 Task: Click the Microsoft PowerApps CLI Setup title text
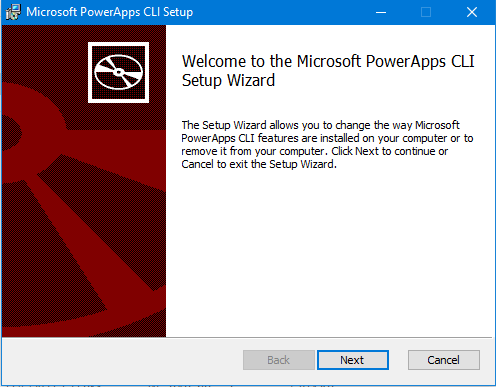tap(109, 12)
